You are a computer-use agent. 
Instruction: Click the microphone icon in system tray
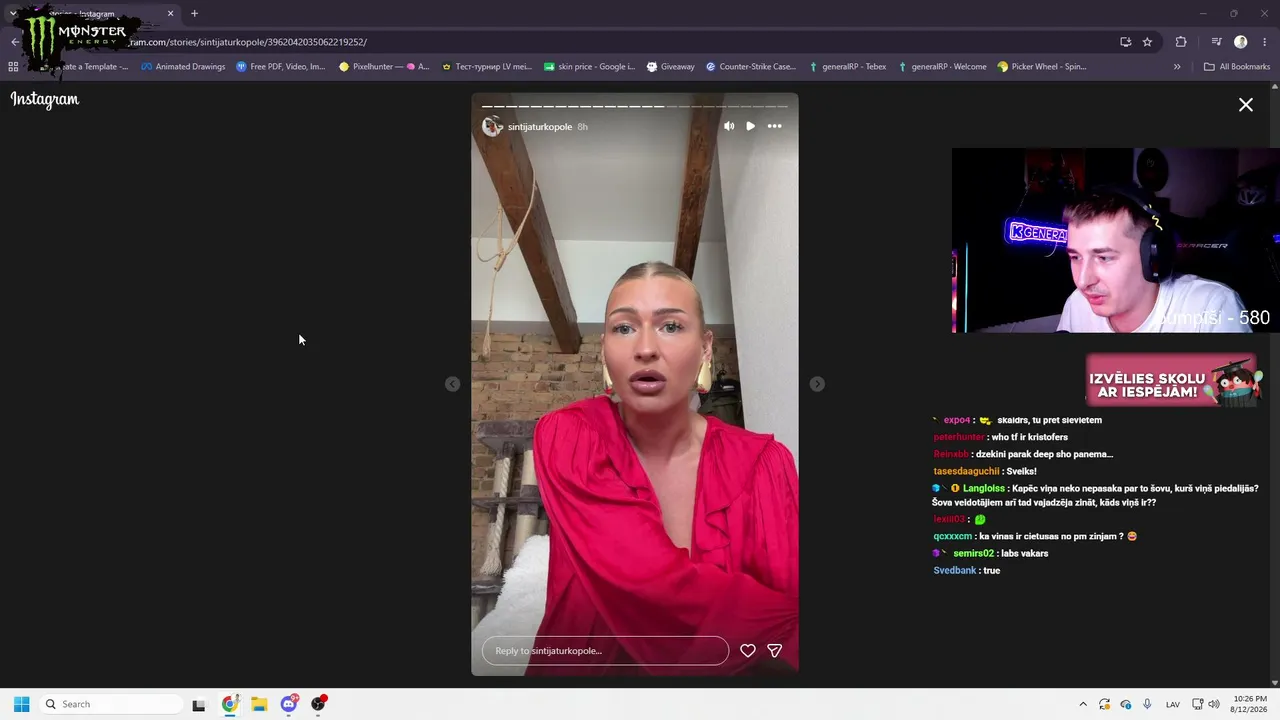tap(1148, 704)
